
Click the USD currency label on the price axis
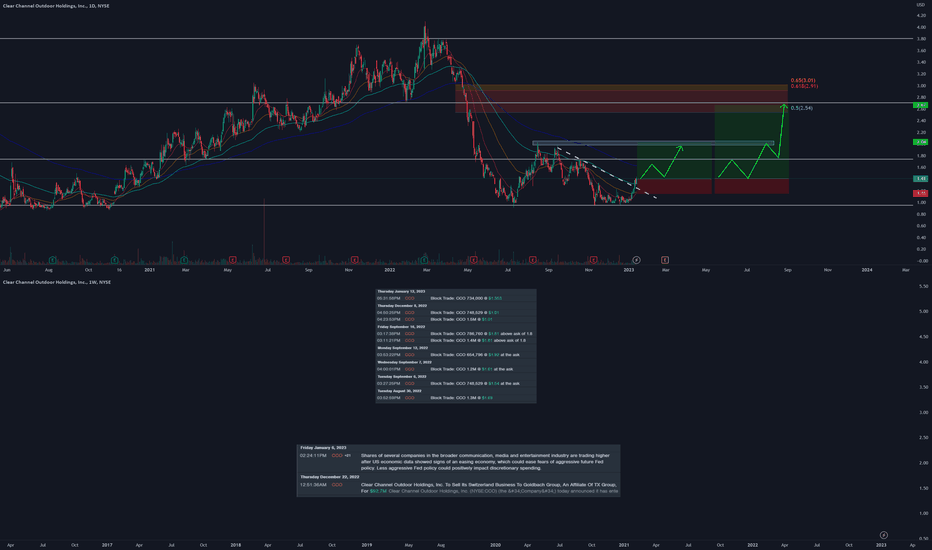921,5
